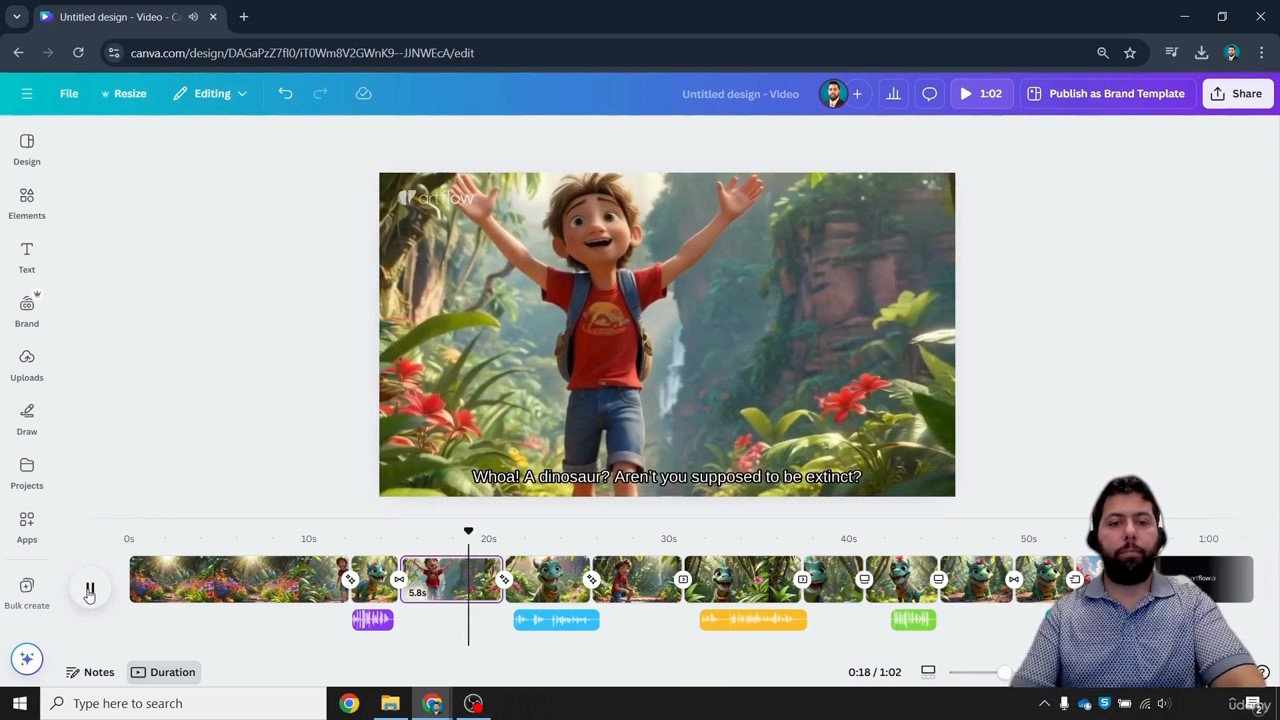This screenshot has width=1280, height=720.
Task: Open the hamburger main menu
Action: (x=27, y=94)
